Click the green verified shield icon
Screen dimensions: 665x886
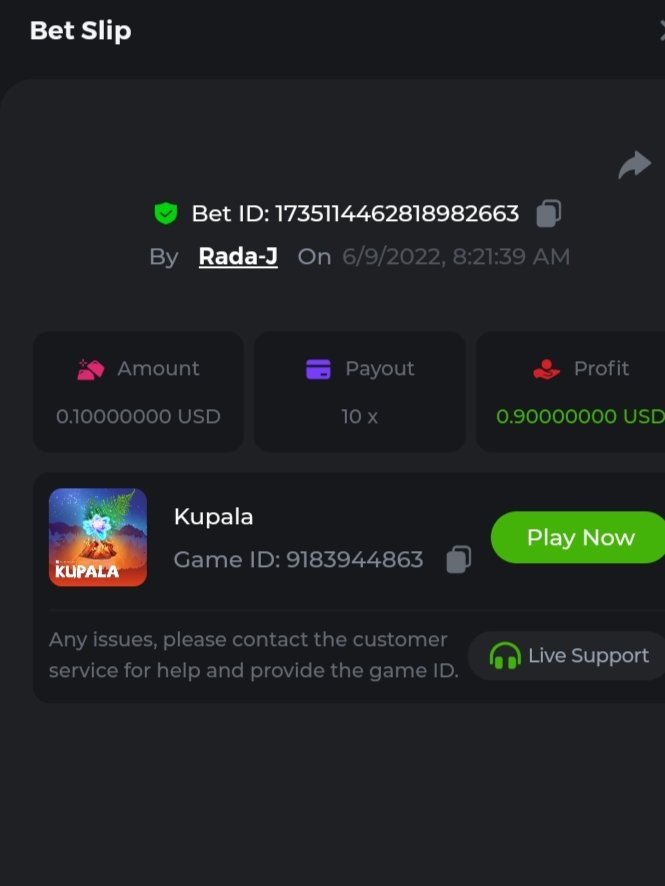[x=165, y=213]
